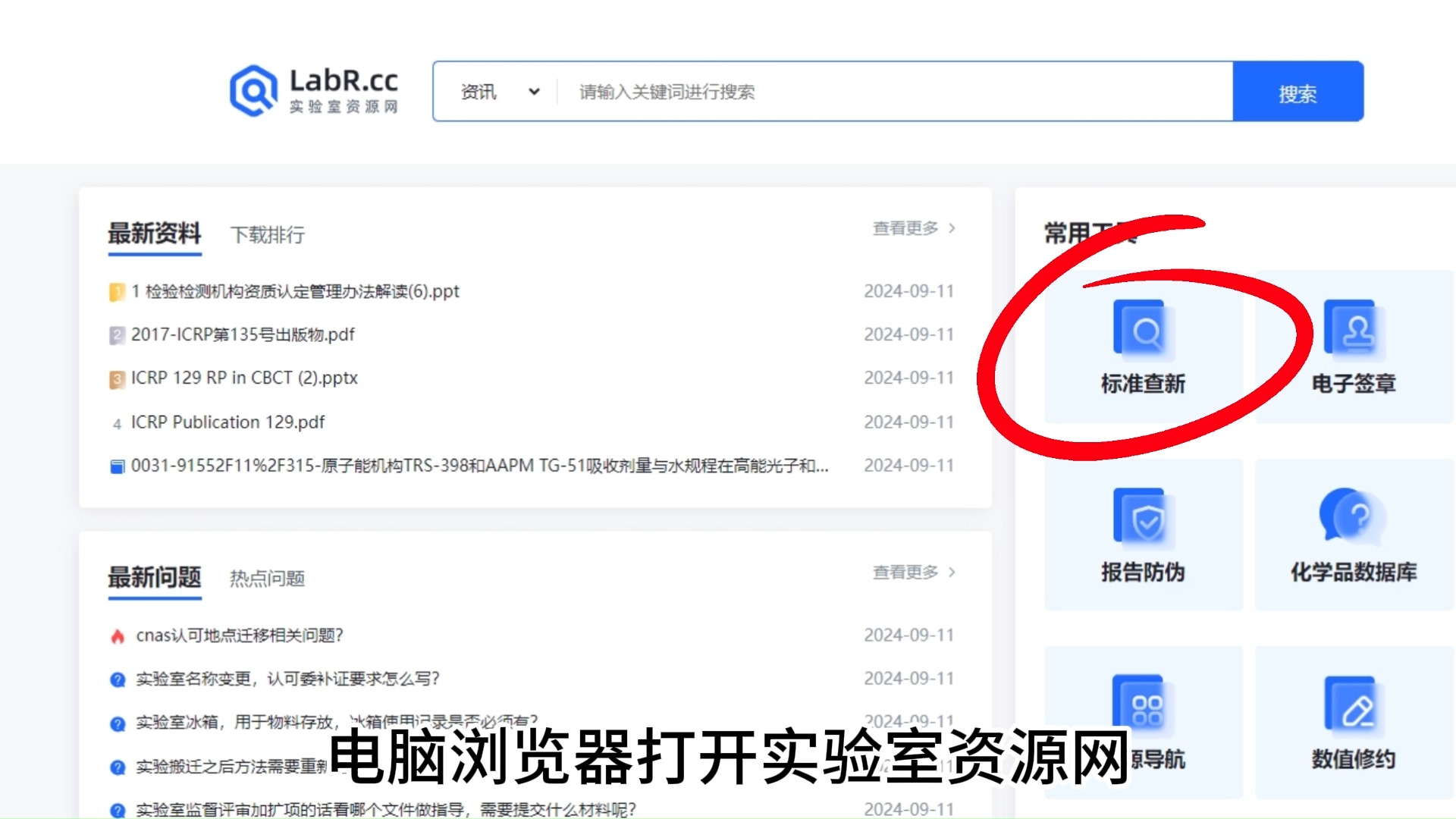This screenshot has width=1456, height=819.
Task: Switch to the 下载排行 tab
Action: click(268, 234)
